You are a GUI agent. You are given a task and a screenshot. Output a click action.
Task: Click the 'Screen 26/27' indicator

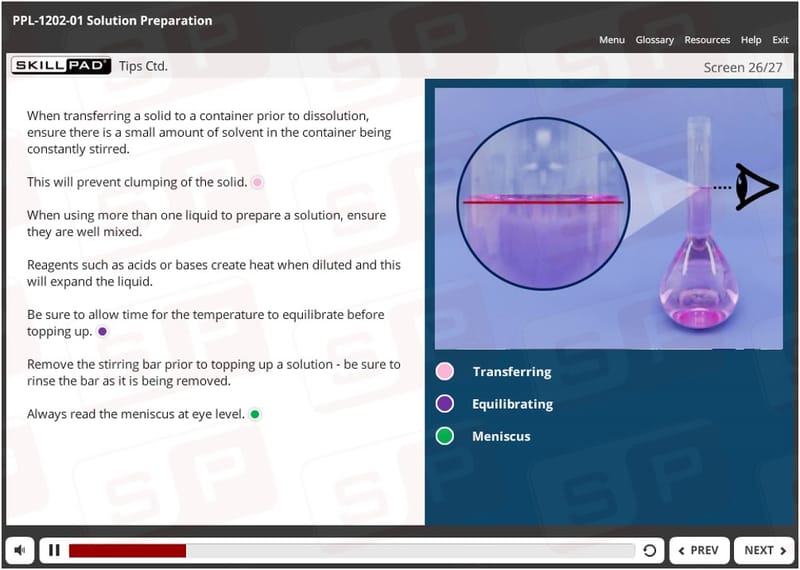coord(742,67)
